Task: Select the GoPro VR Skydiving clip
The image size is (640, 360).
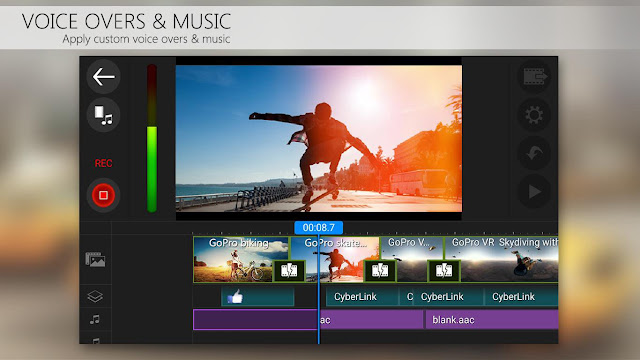Action: pyautogui.click(x=501, y=260)
